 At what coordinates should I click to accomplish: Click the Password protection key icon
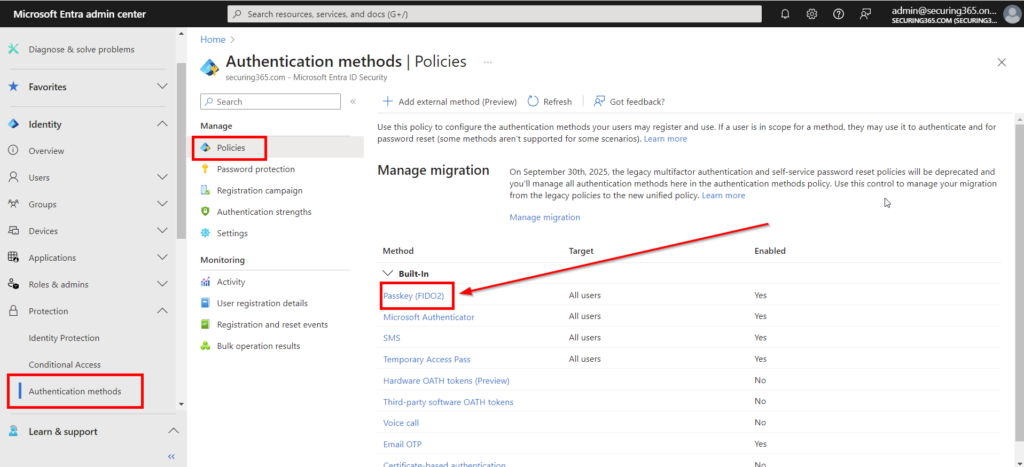pos(205,169)
